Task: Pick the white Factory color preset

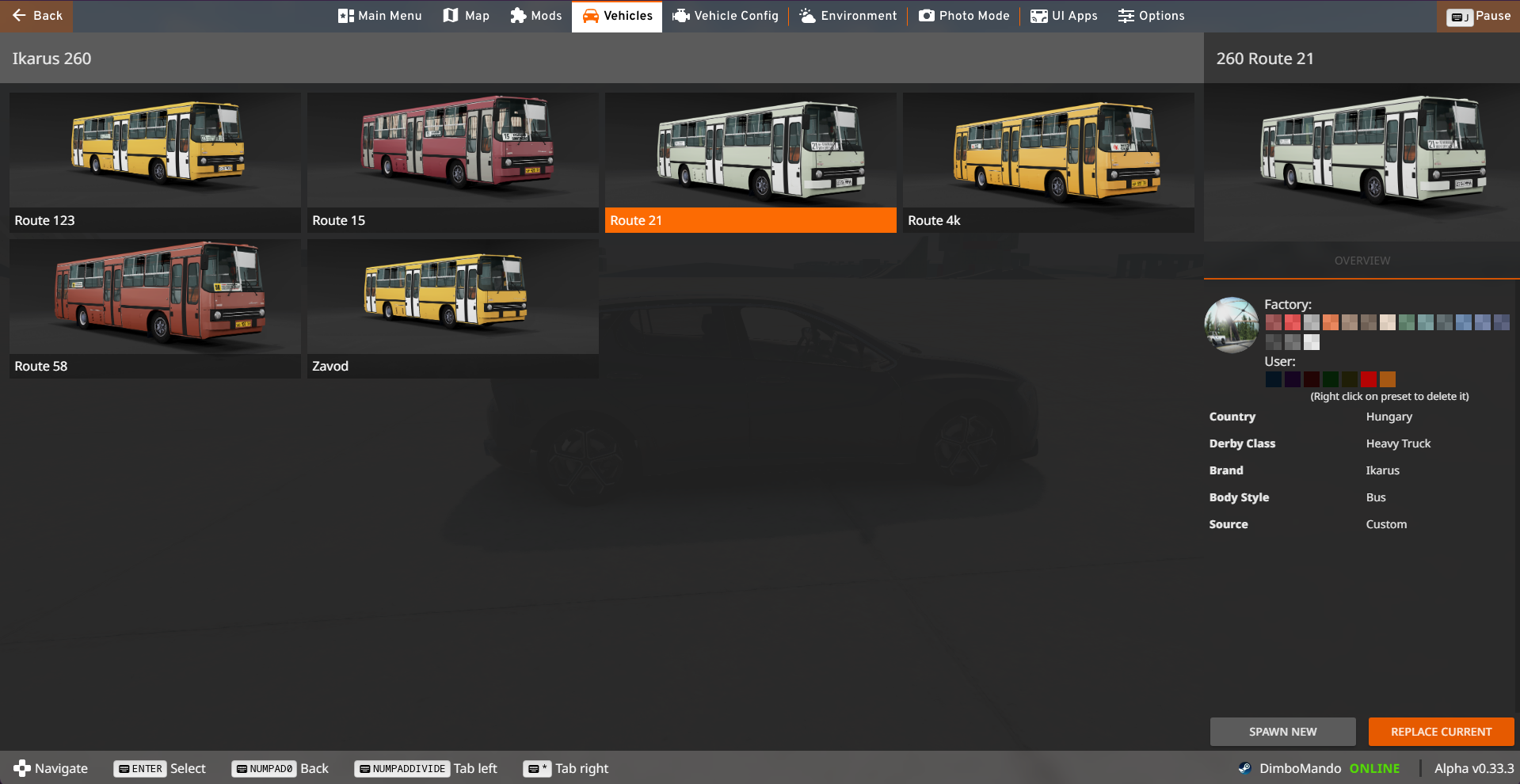Action: [1312, 342]
